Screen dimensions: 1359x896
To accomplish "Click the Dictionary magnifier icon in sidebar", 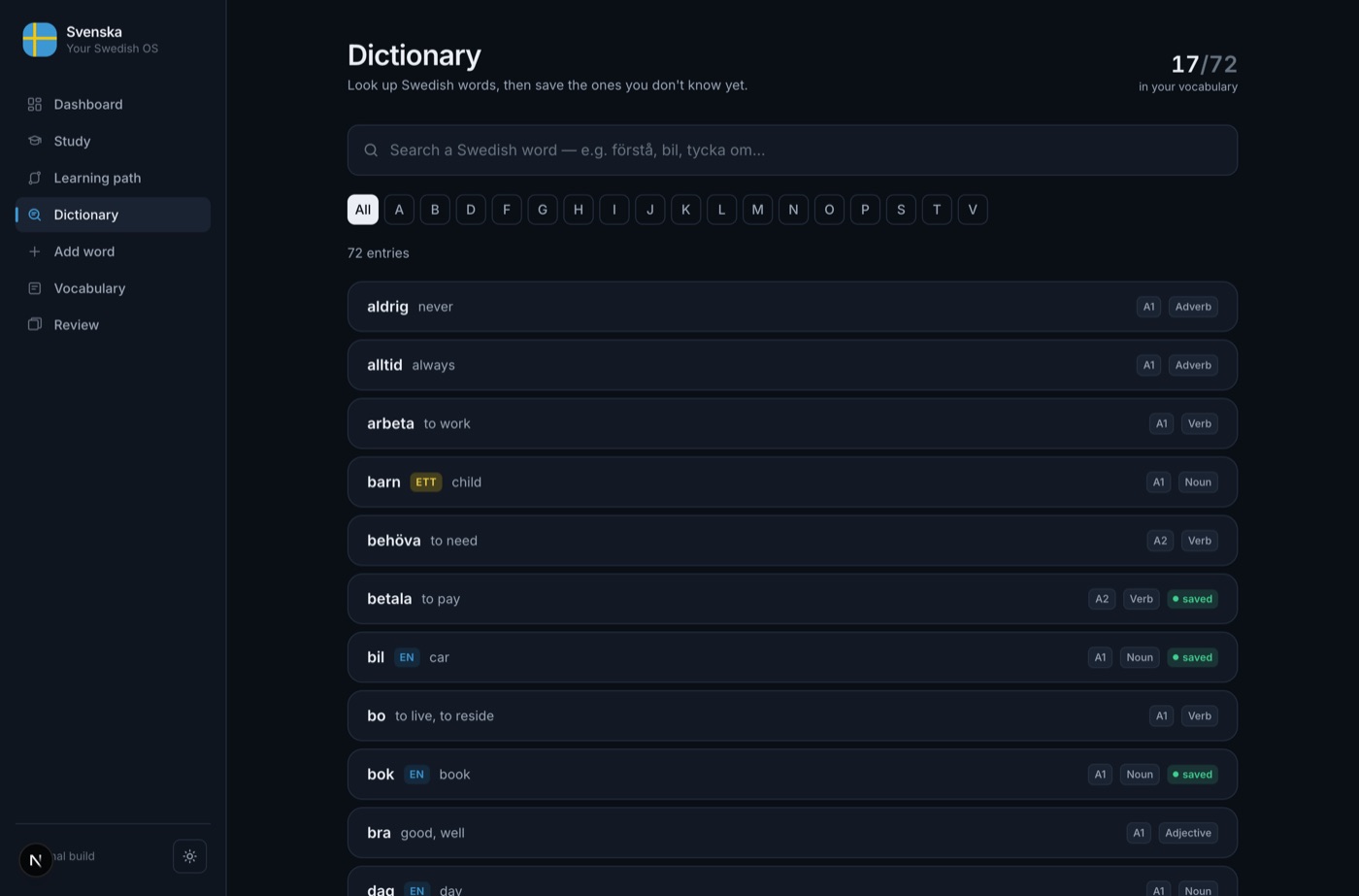I will click(x=35, y=215).
